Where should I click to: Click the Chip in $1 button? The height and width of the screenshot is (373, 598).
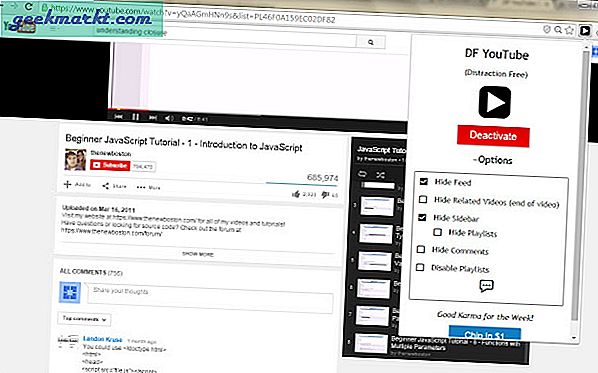point(484,333)
